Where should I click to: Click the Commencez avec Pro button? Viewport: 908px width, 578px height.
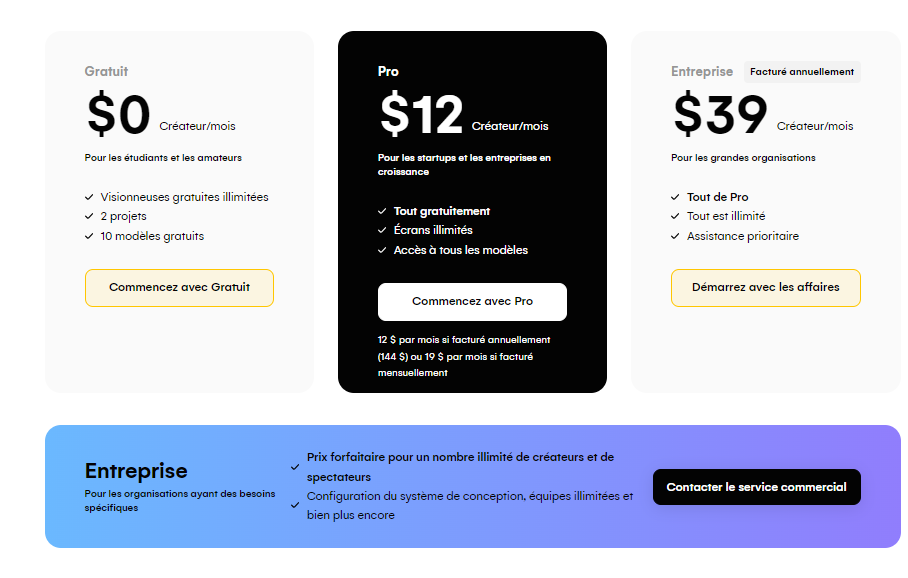472,302
